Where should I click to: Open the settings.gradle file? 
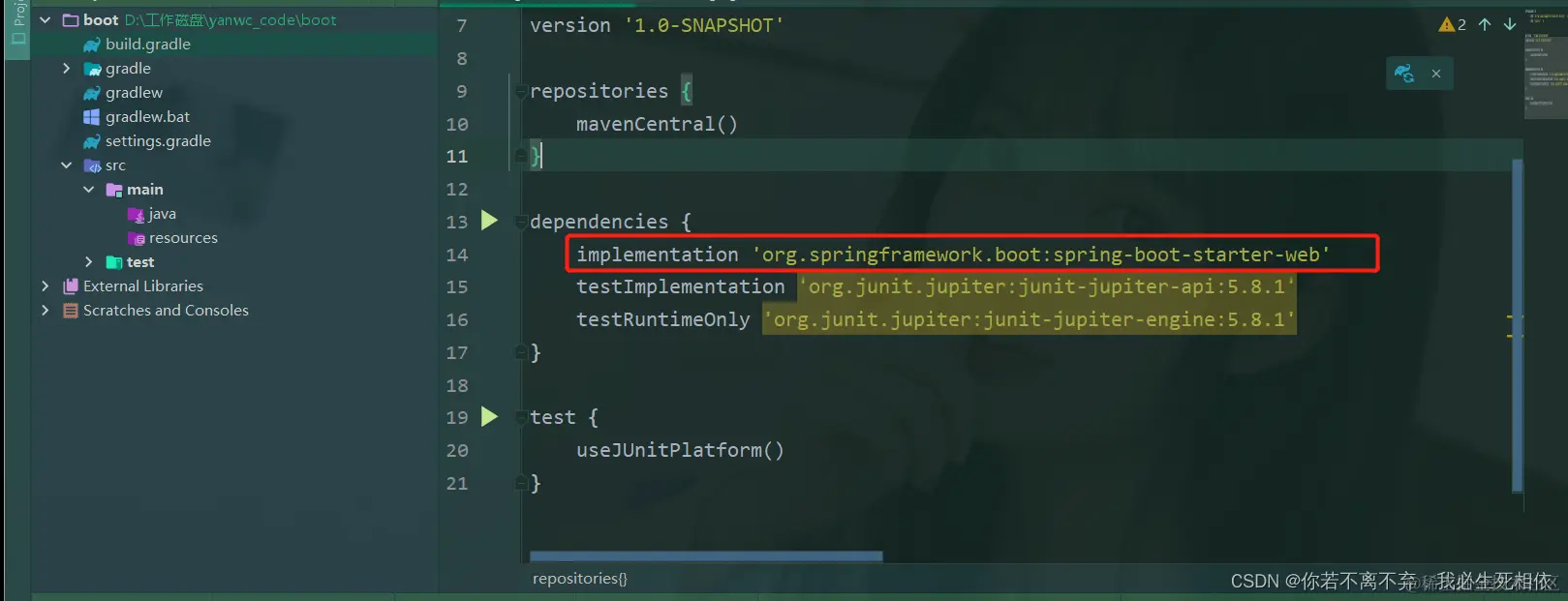coord(158,141)
